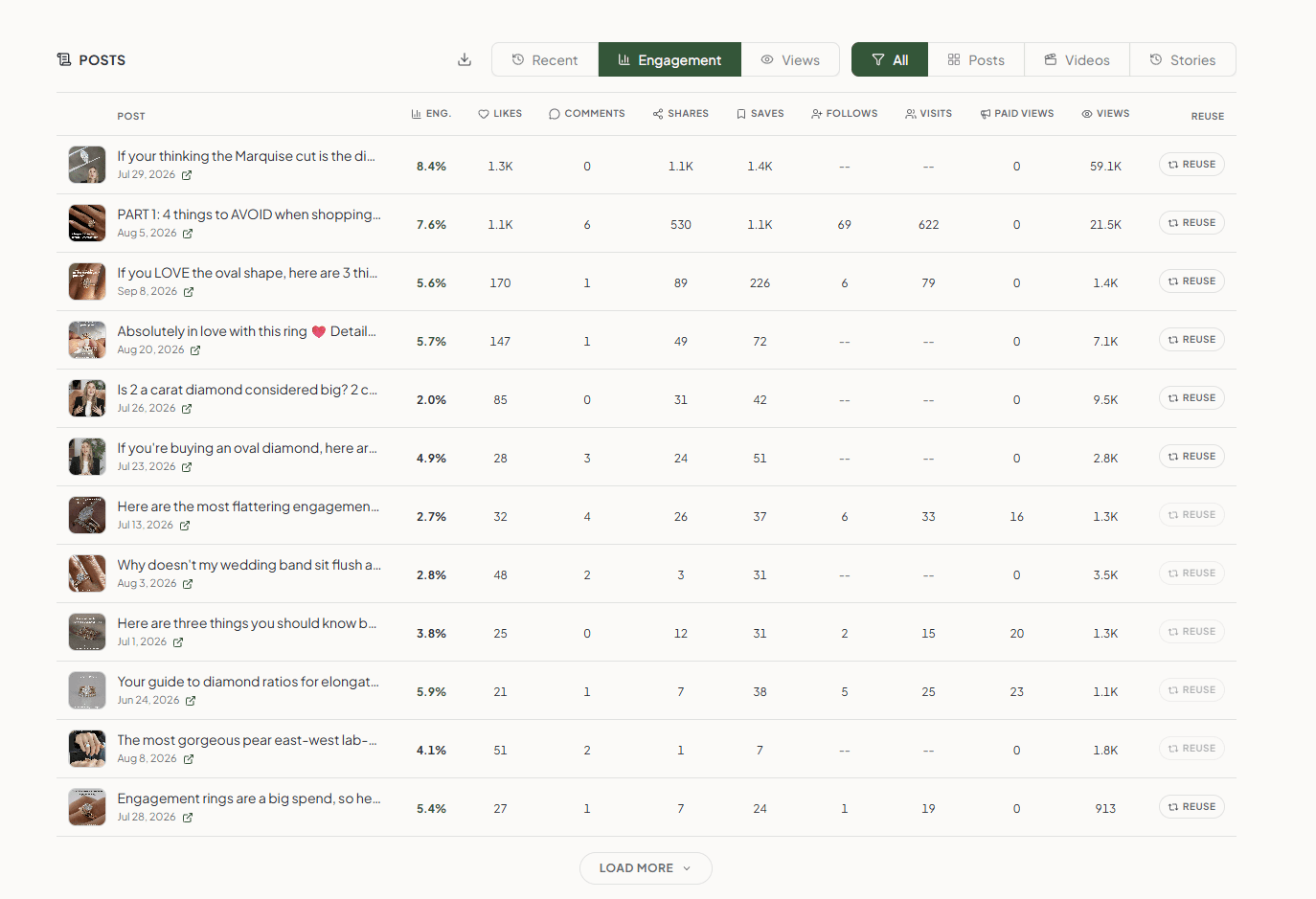Sort posts by Views
Screen dimensions: 1316x899
790,59
